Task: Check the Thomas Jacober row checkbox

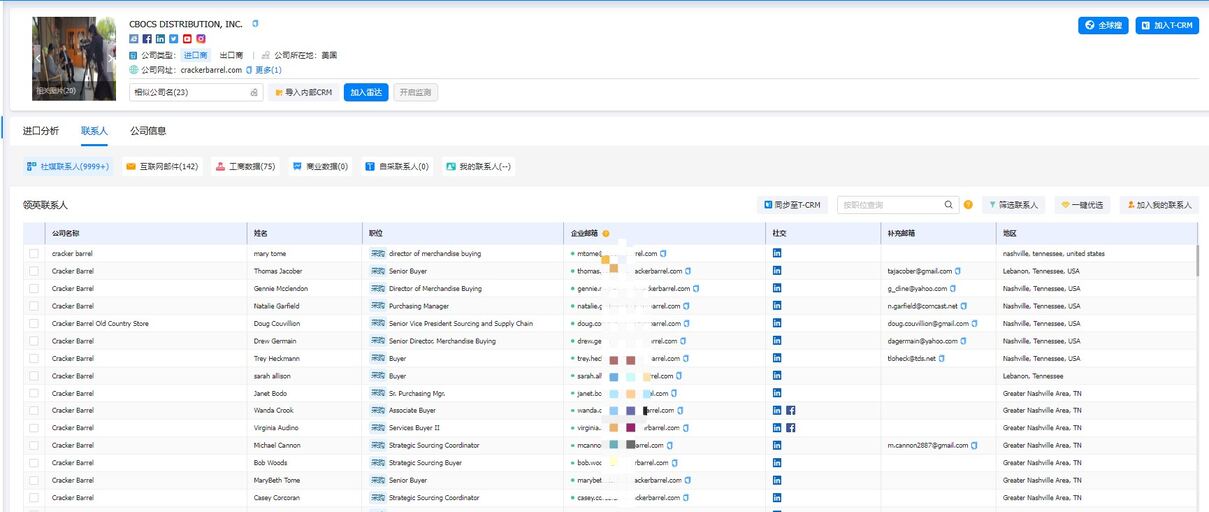Action: [x=34, y=271]
